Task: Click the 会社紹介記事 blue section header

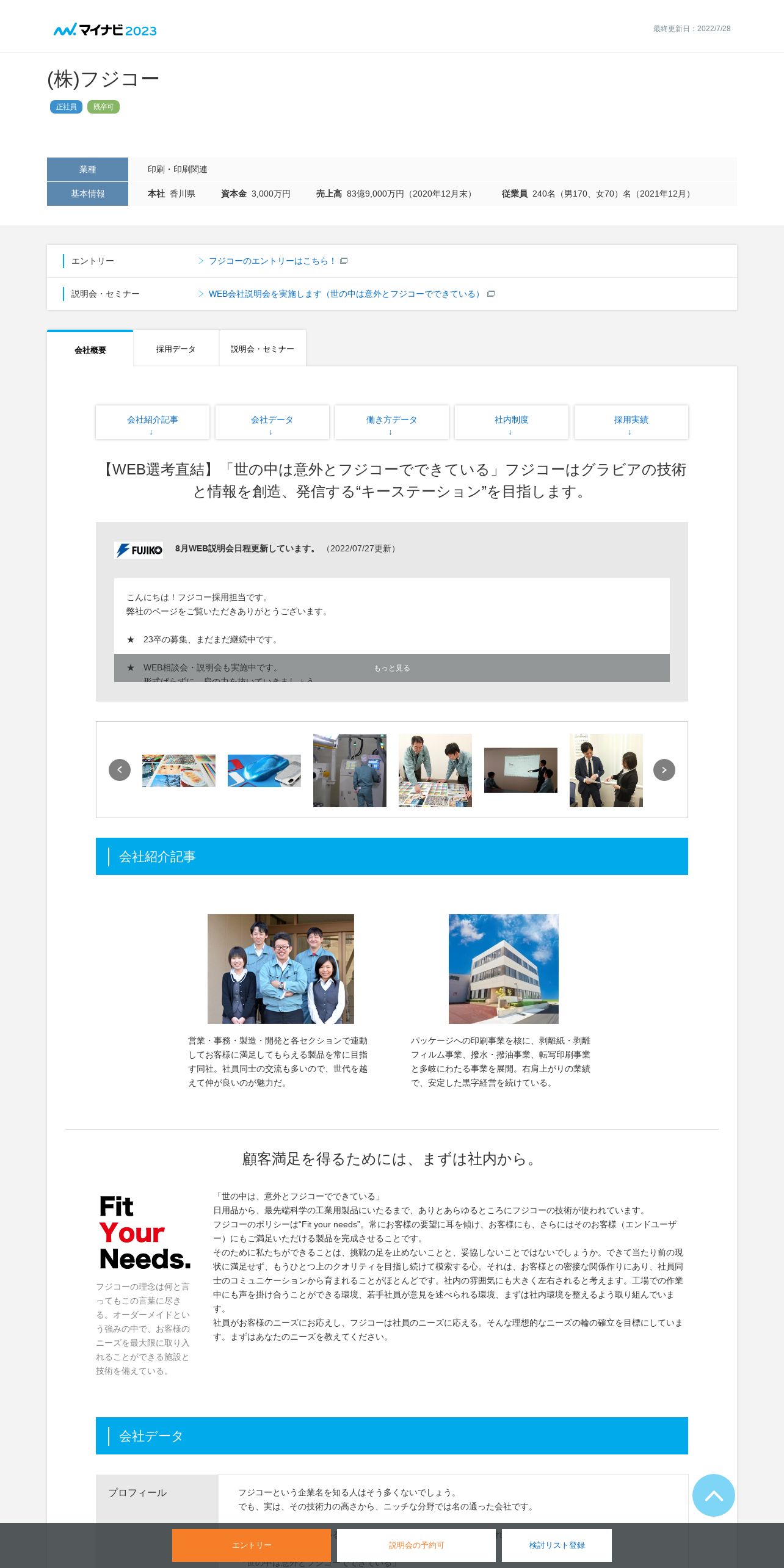Action: (x=392, y=856)
